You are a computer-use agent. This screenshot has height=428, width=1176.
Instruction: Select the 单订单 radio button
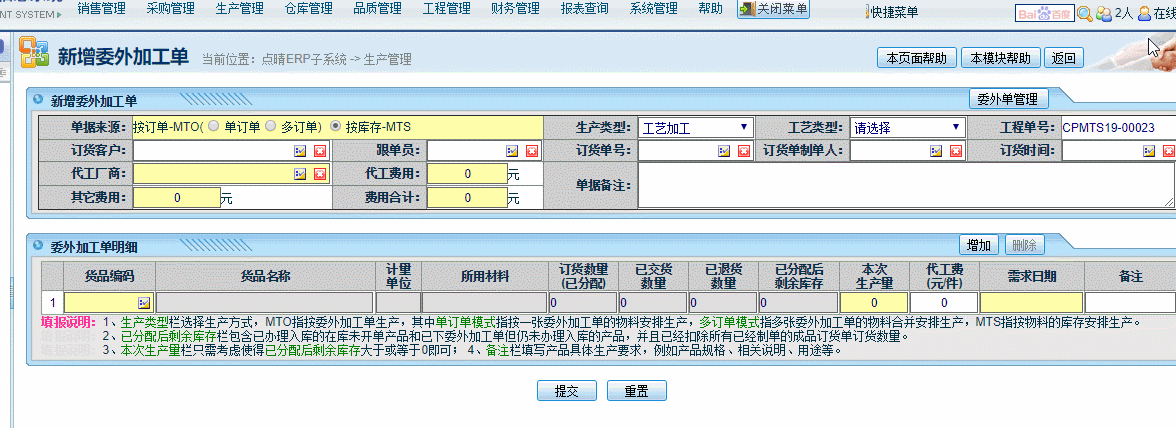(213, 127)
